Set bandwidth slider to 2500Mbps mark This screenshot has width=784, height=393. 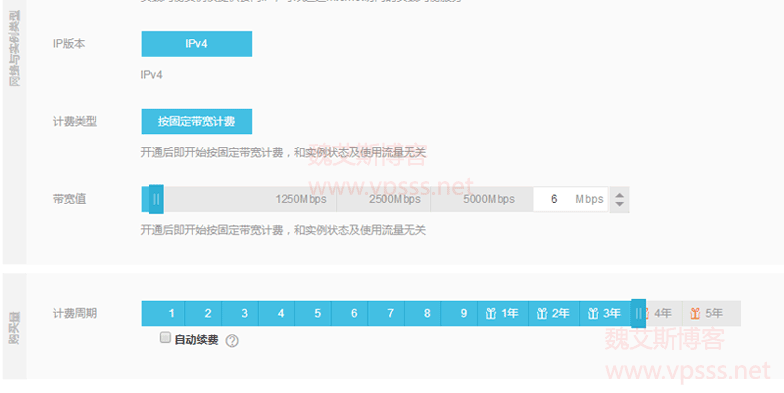pyautogui.click(x=394, y=200)
